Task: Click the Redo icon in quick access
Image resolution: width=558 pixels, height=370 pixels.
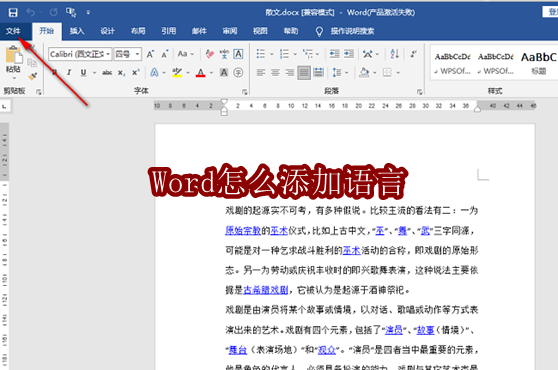Action: (x=53, y=13)
